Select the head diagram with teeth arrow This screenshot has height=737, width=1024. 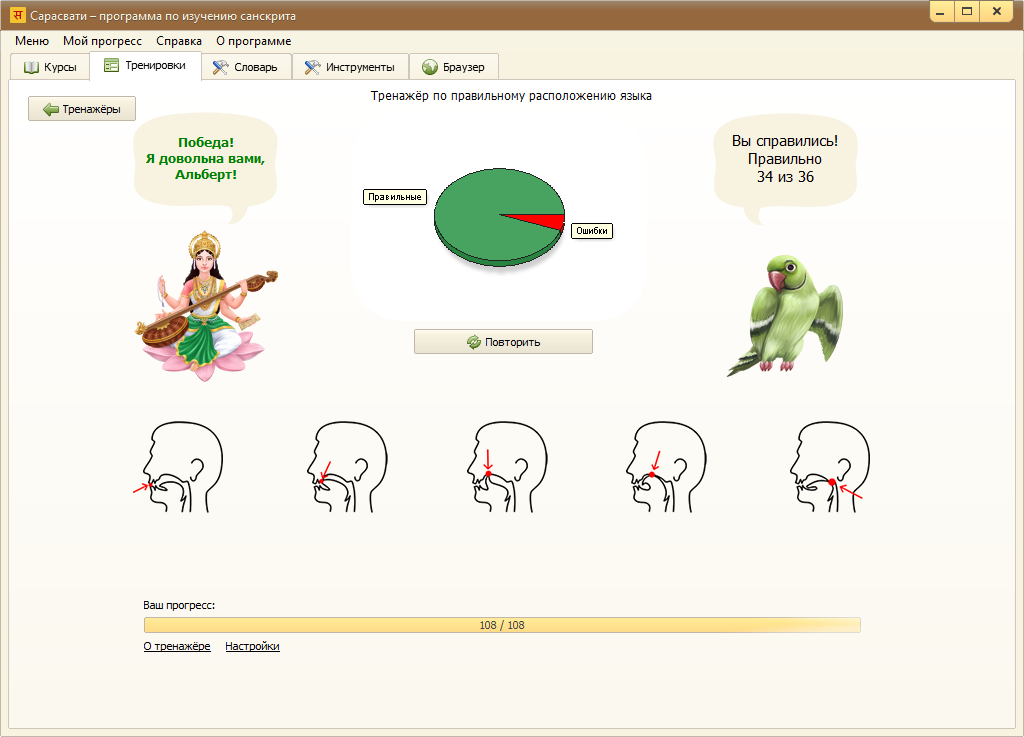point(345,466)
